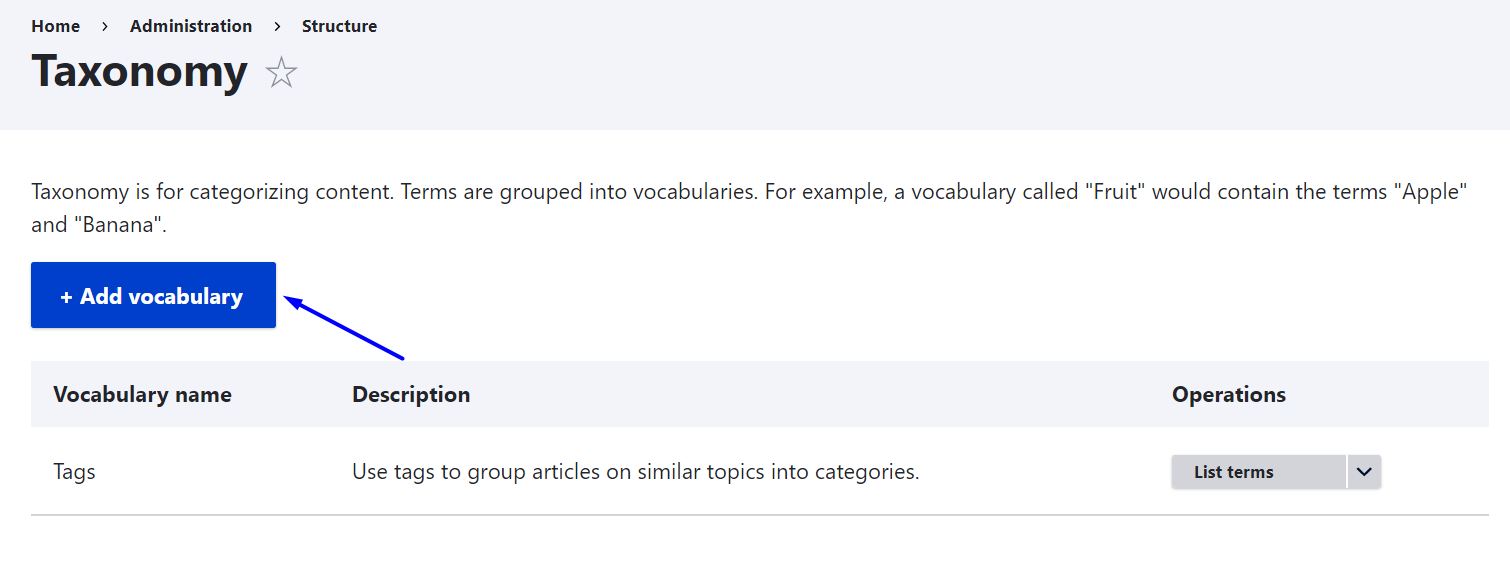The width and height of the screenshot is (1510, 561).
Task: Click the chevron between Home and Administration
Action: [104, 26]
